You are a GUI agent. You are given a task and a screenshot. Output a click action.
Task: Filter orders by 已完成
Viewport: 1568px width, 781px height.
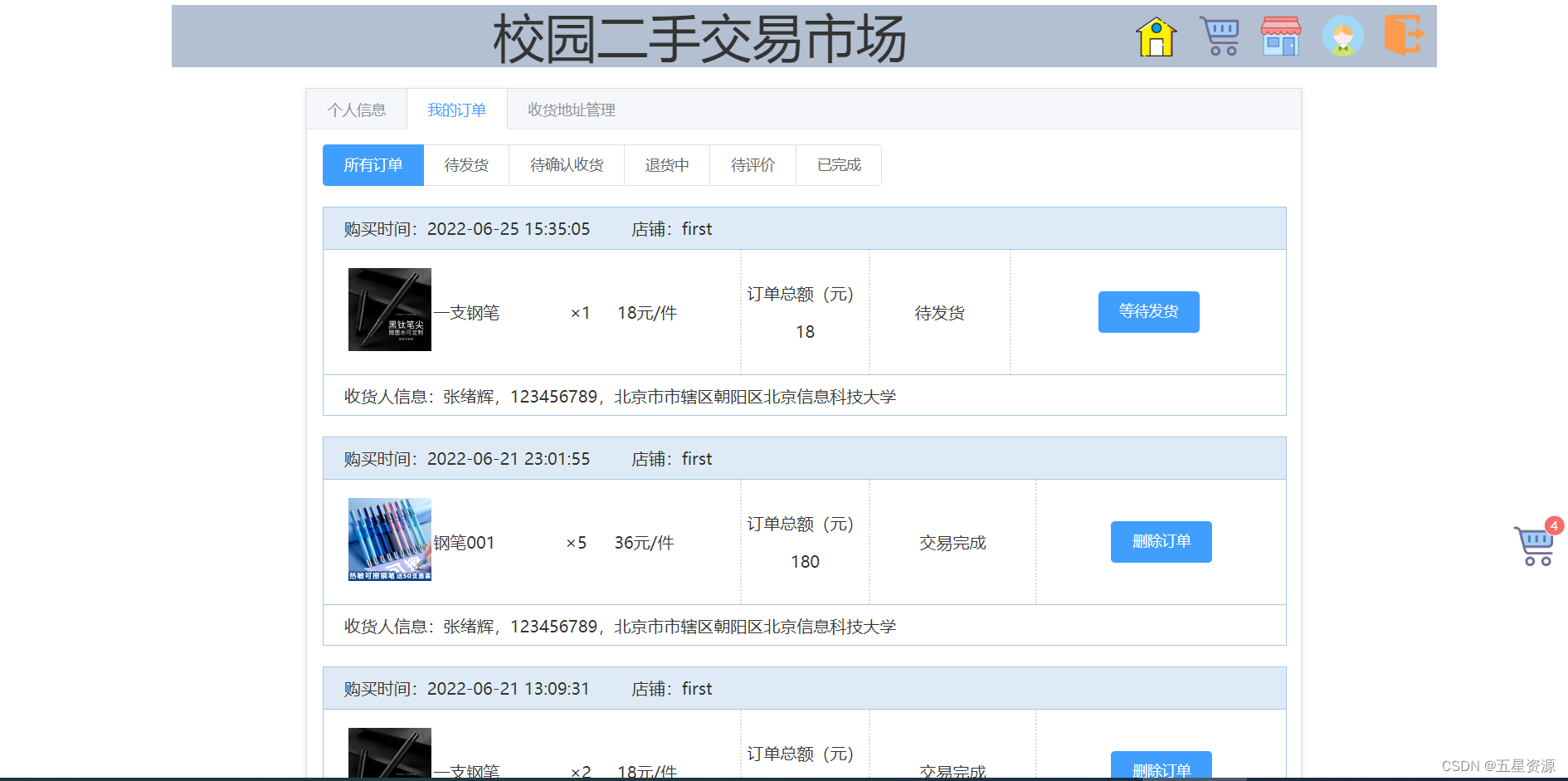[838, 164]
